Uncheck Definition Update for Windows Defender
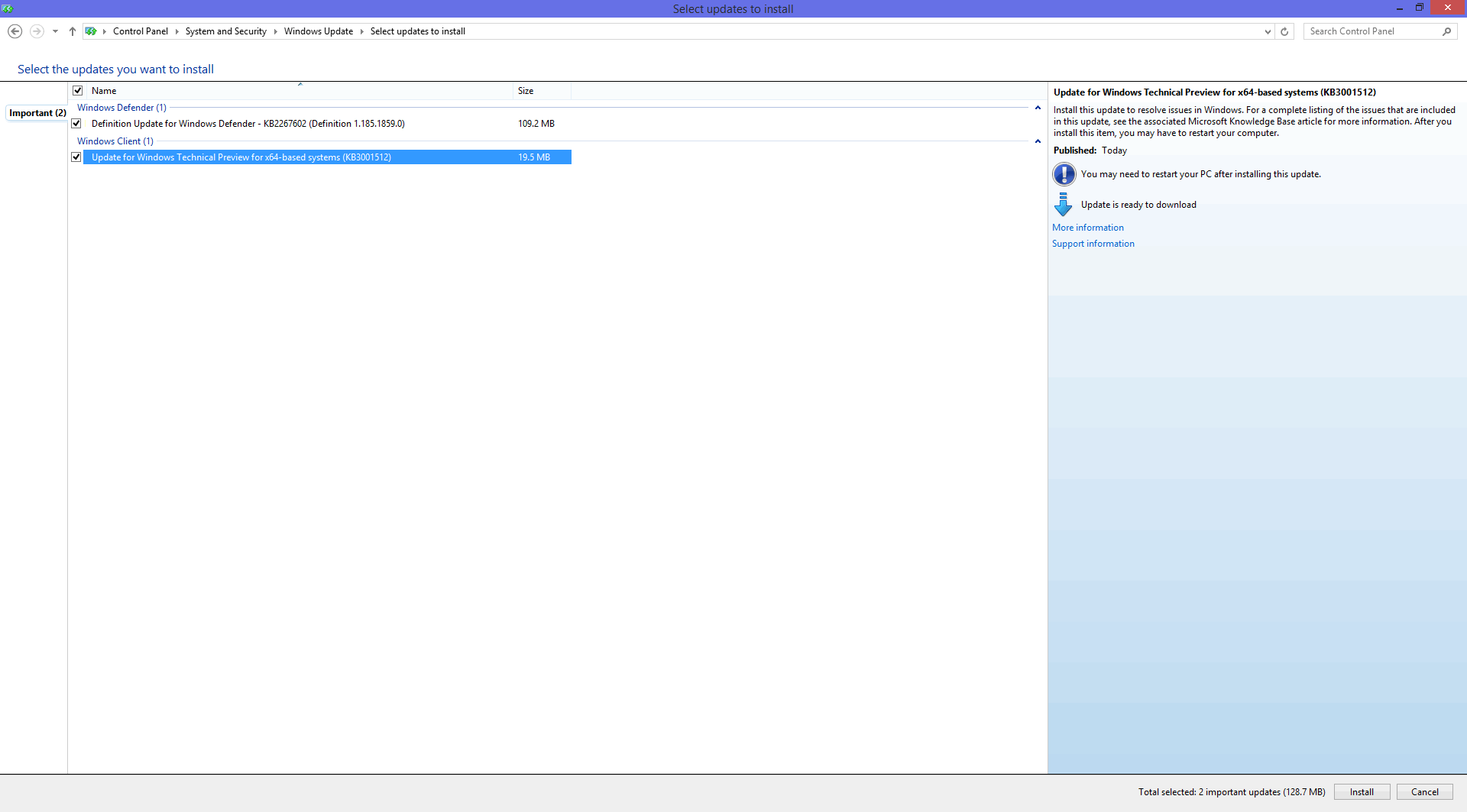Screen dimensions: 1467x812 (76, 123)
